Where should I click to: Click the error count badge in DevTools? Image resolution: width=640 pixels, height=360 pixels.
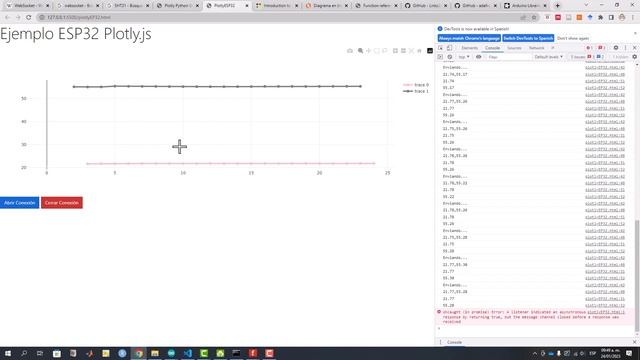[589, 48]
